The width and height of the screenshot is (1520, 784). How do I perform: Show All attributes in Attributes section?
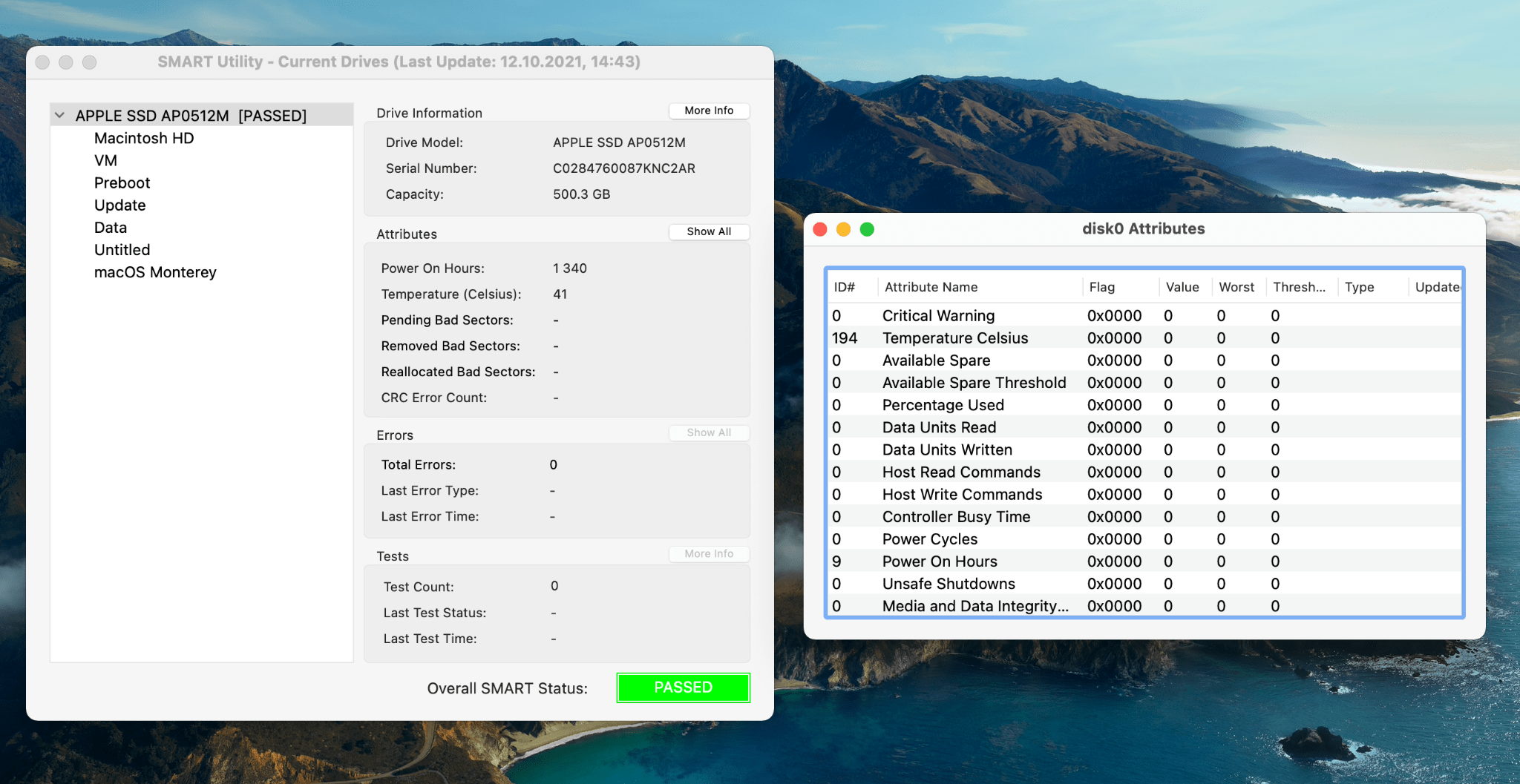709,231
